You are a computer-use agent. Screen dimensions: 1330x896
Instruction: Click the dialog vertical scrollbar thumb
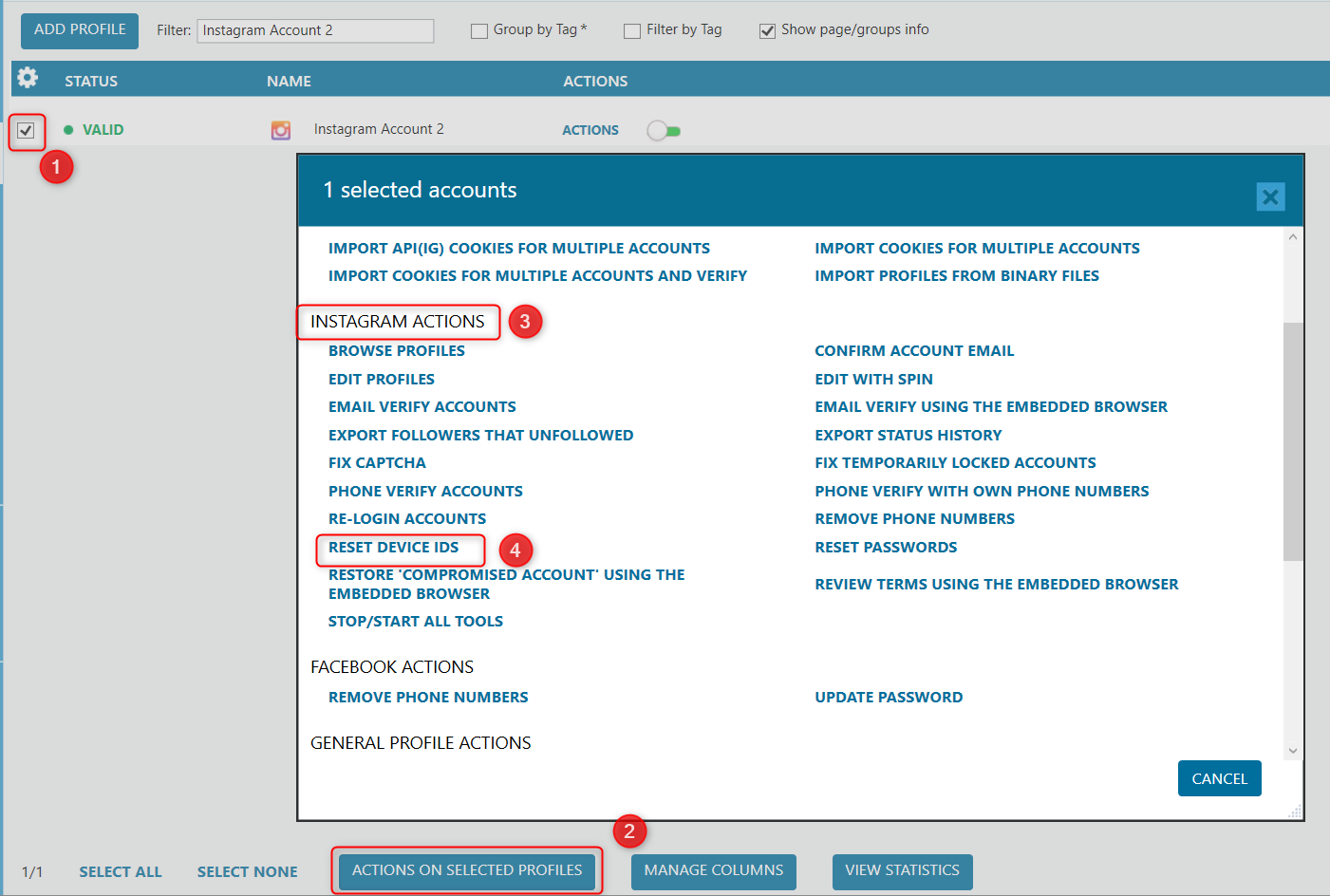tap(1293, 441)
